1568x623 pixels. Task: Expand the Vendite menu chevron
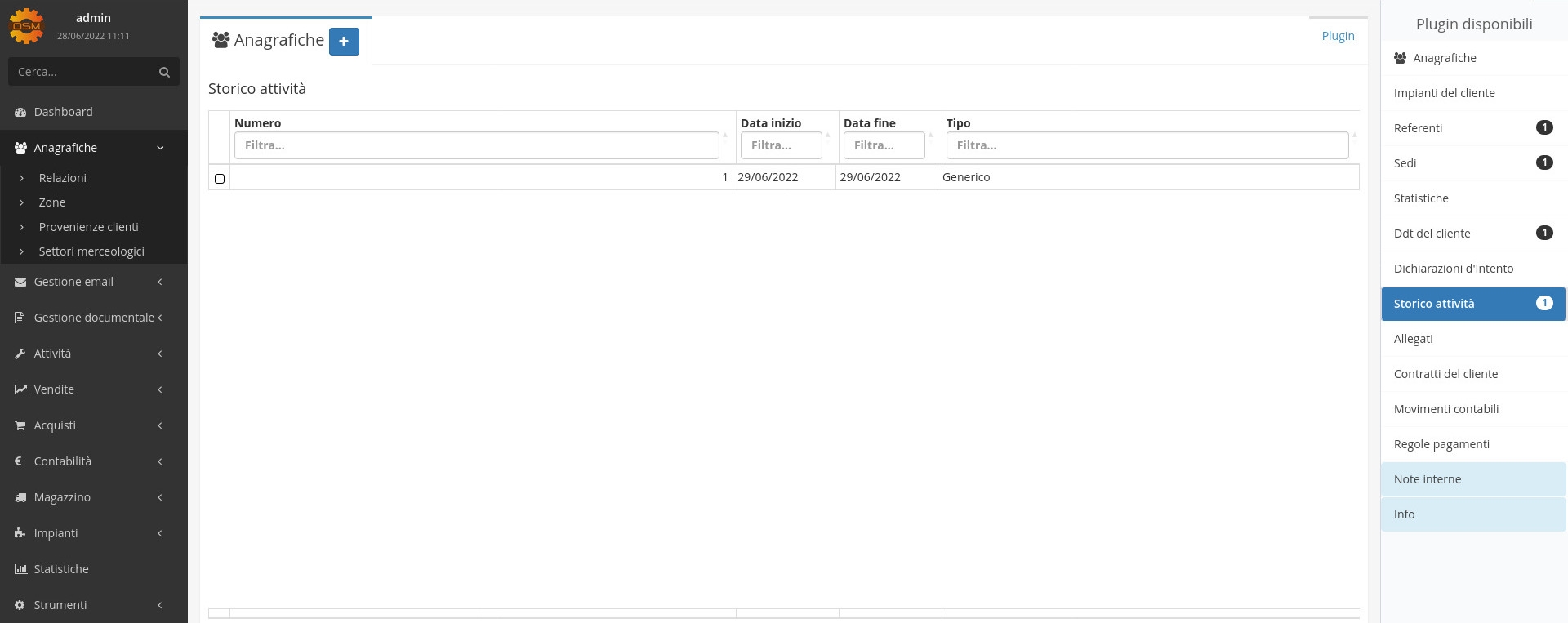point(160,389)
